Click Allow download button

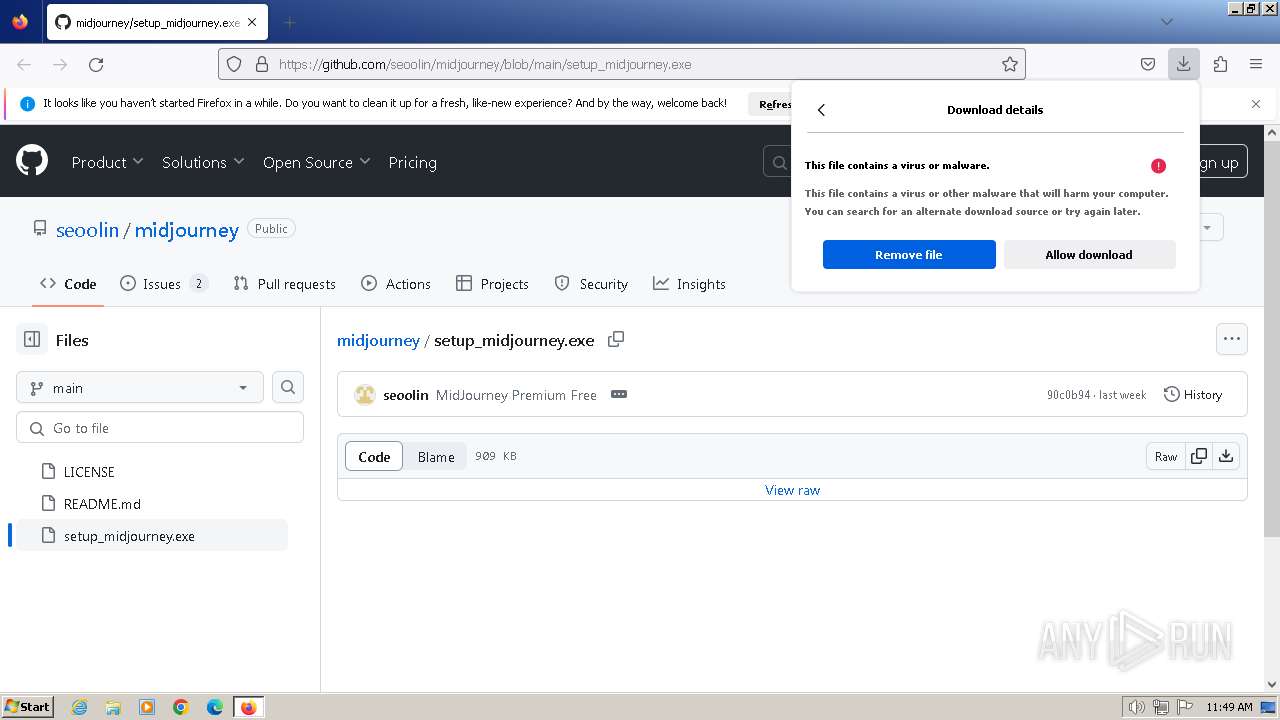point(1089,254)
